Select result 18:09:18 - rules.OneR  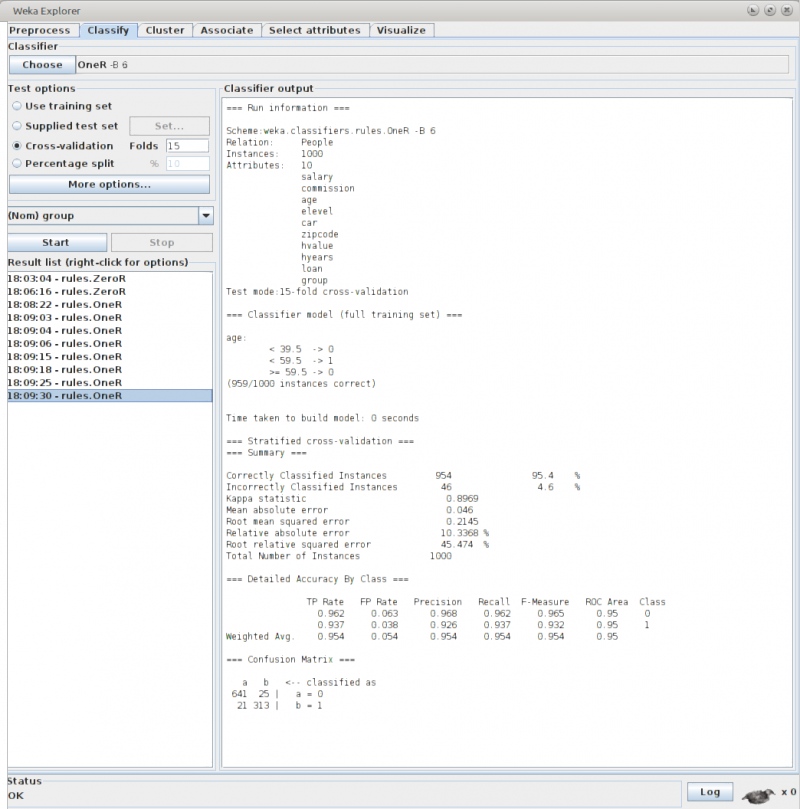(109, 370)
